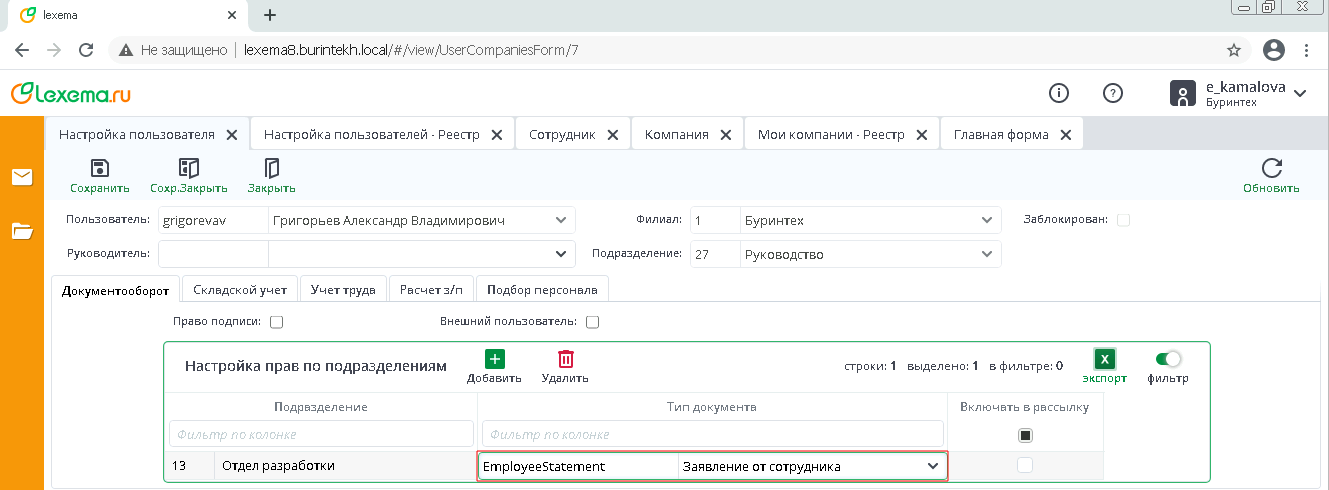
Task: Export table with the Excel экспорт icon
Action: pos(1104,359)
